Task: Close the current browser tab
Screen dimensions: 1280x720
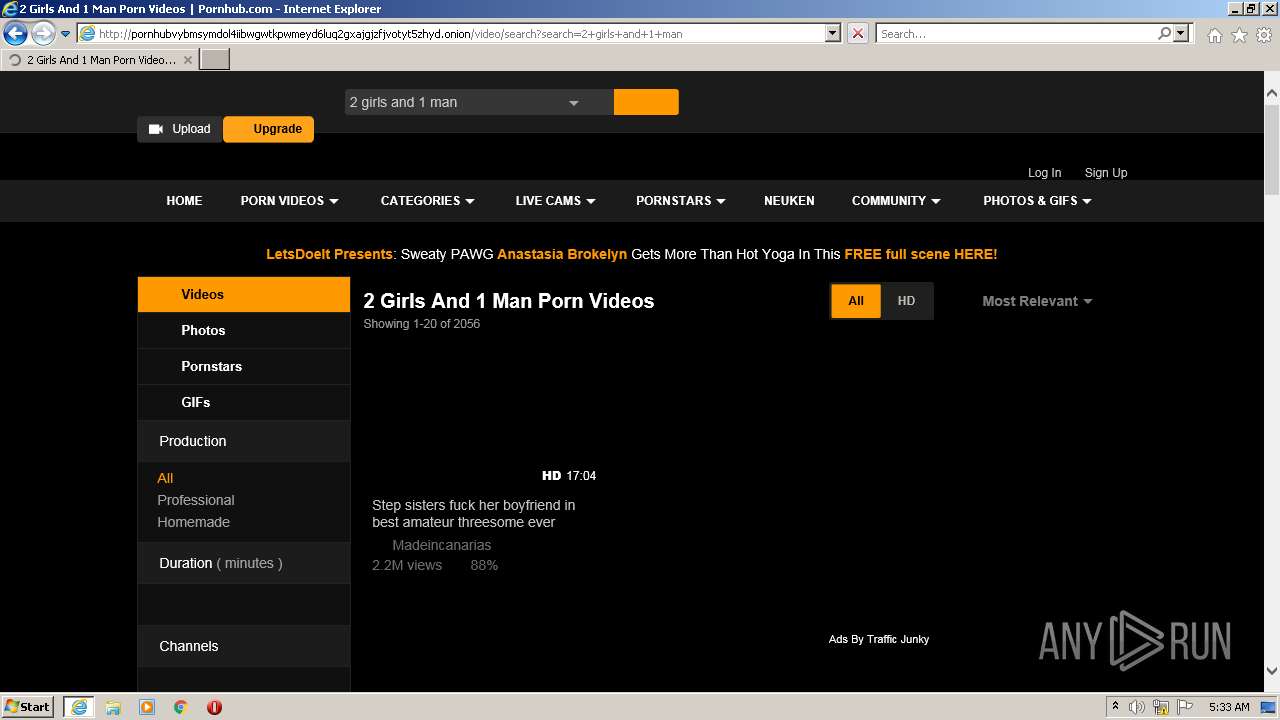Action: click(187, 60)
